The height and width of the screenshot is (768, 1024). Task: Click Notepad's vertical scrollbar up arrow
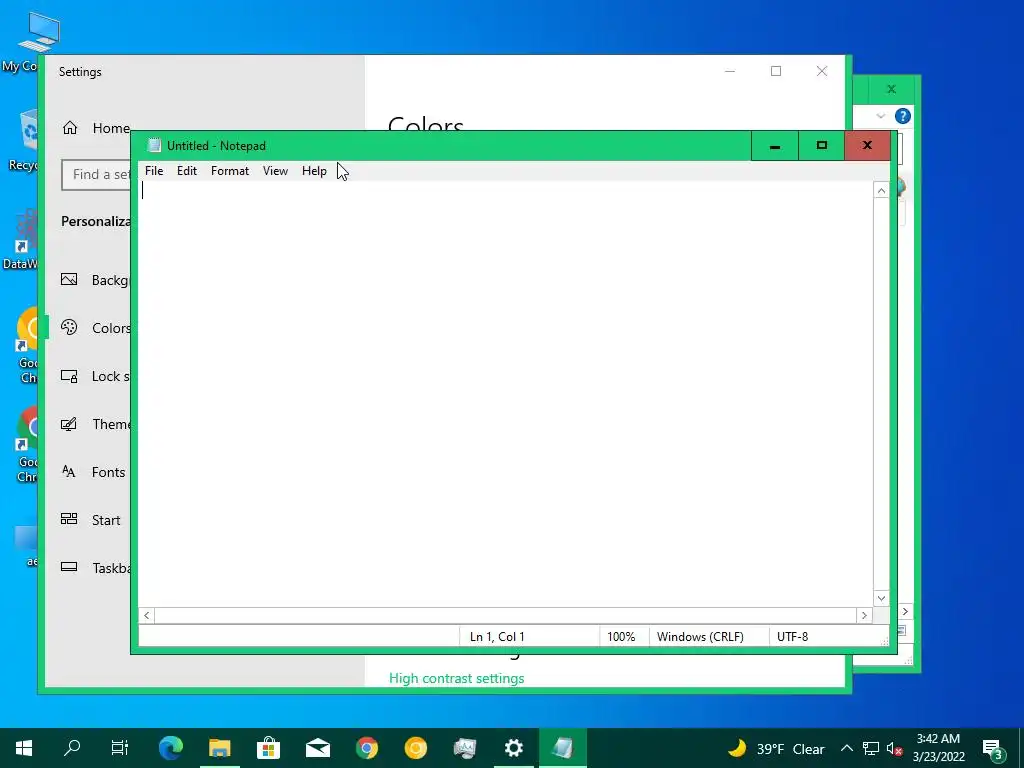881,191
